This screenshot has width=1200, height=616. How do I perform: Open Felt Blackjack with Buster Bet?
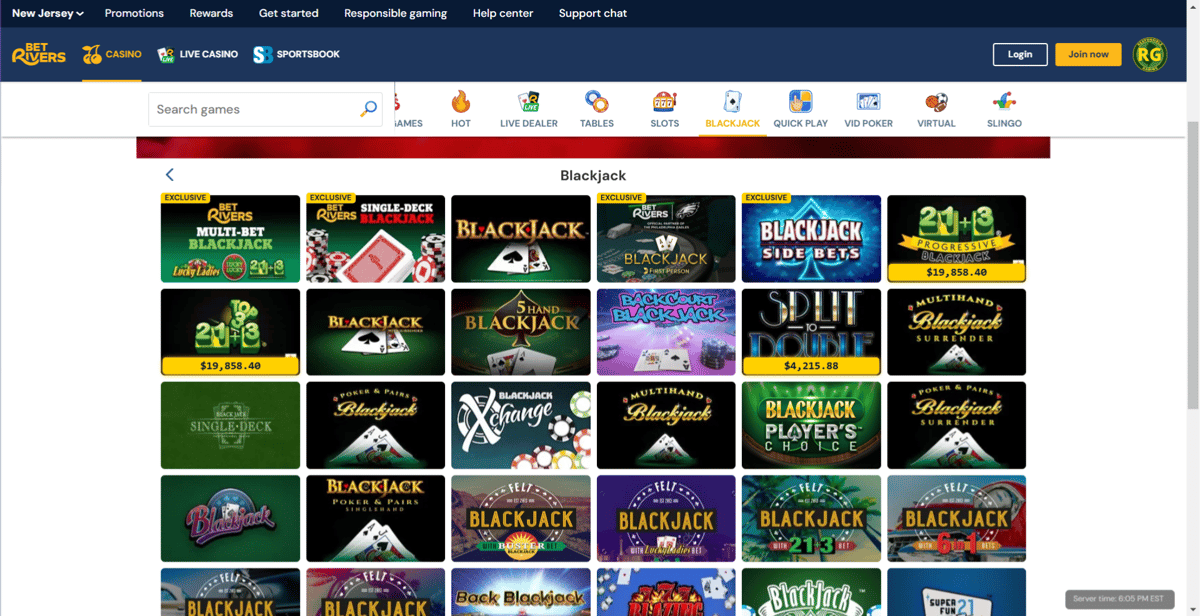point(521,518)
